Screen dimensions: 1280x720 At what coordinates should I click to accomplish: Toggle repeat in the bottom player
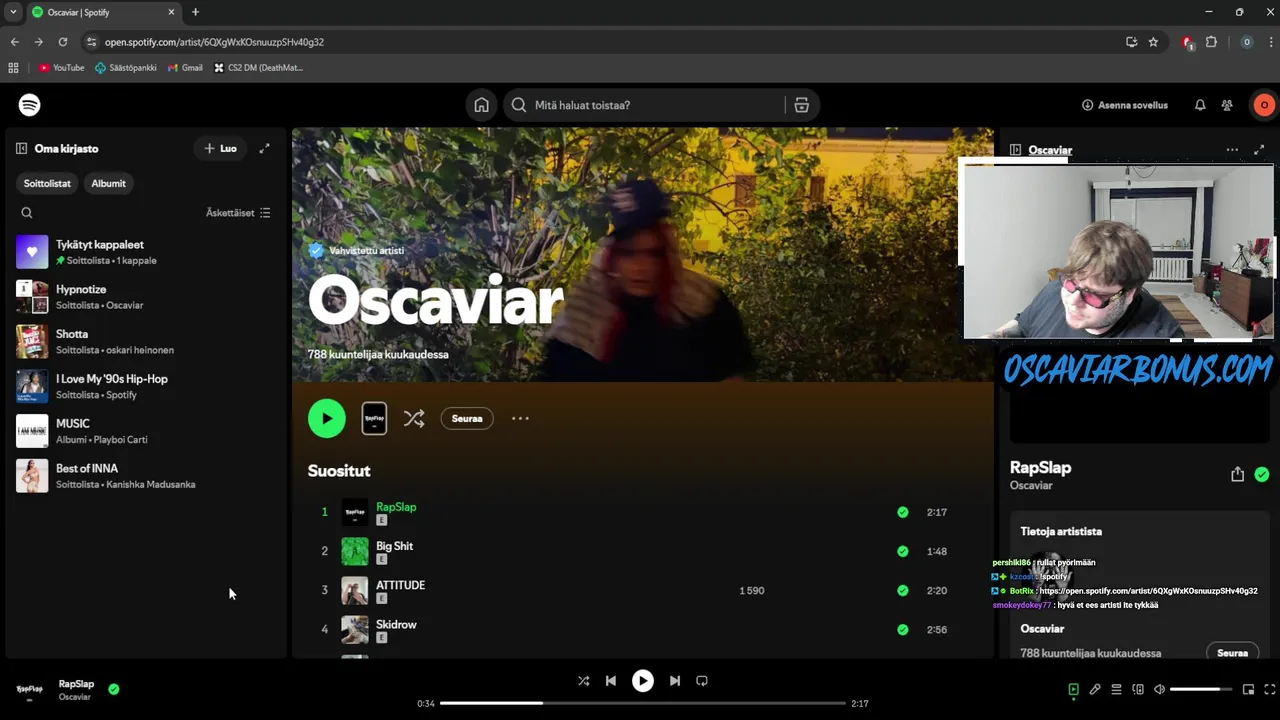click(702, 681)
